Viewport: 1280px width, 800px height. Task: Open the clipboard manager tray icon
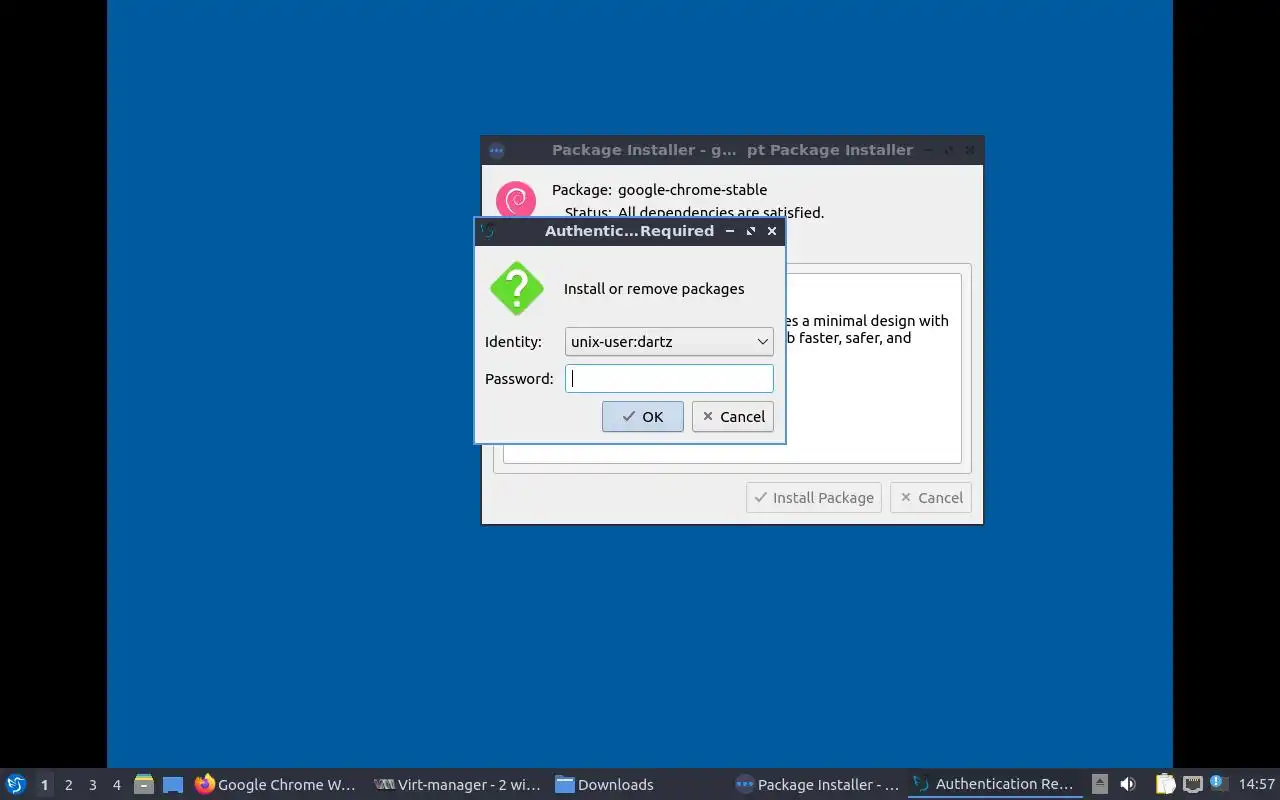tap(1165, 784)
